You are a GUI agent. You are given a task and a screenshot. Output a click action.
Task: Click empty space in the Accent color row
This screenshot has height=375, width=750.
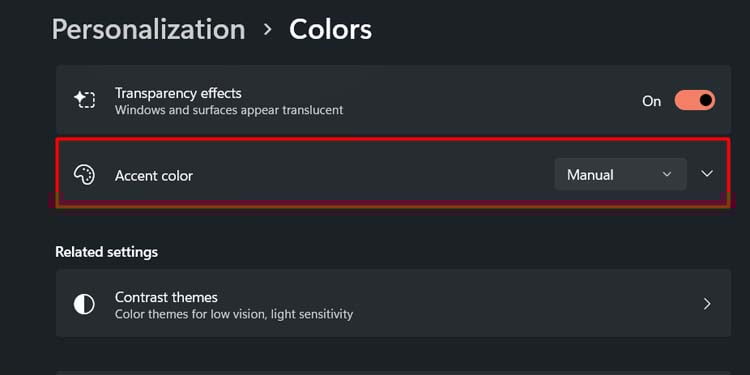tap(373, 175)
